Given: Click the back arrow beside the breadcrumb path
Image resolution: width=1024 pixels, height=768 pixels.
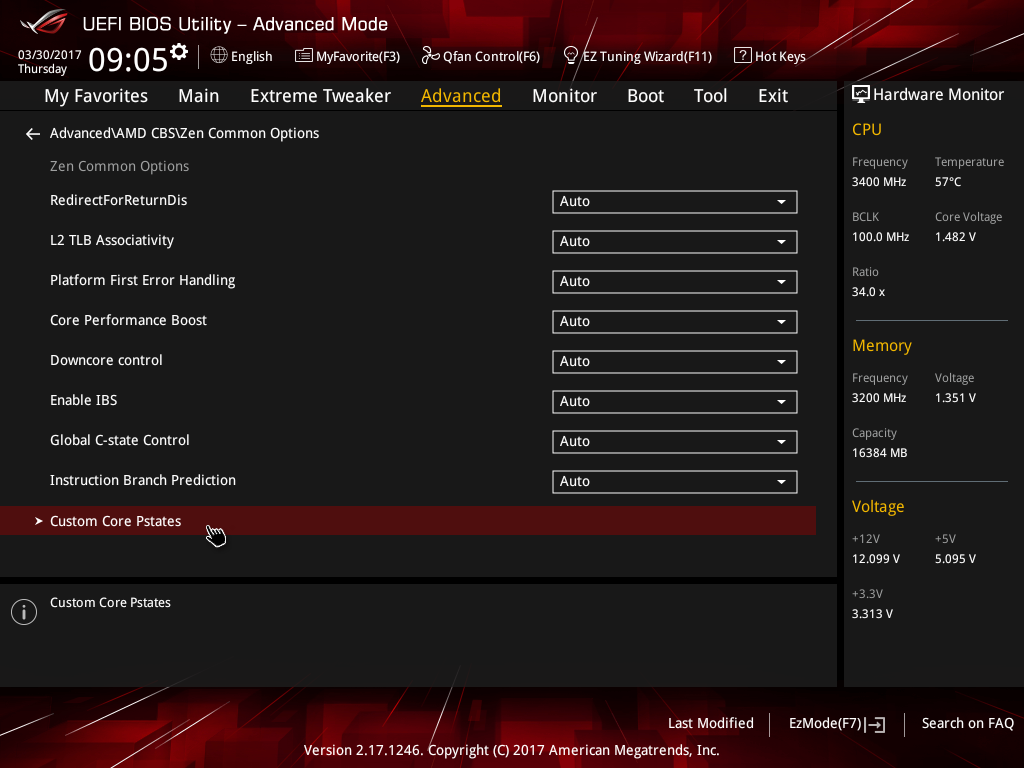Looking at the screenshot, I should (x=33, y=134).
